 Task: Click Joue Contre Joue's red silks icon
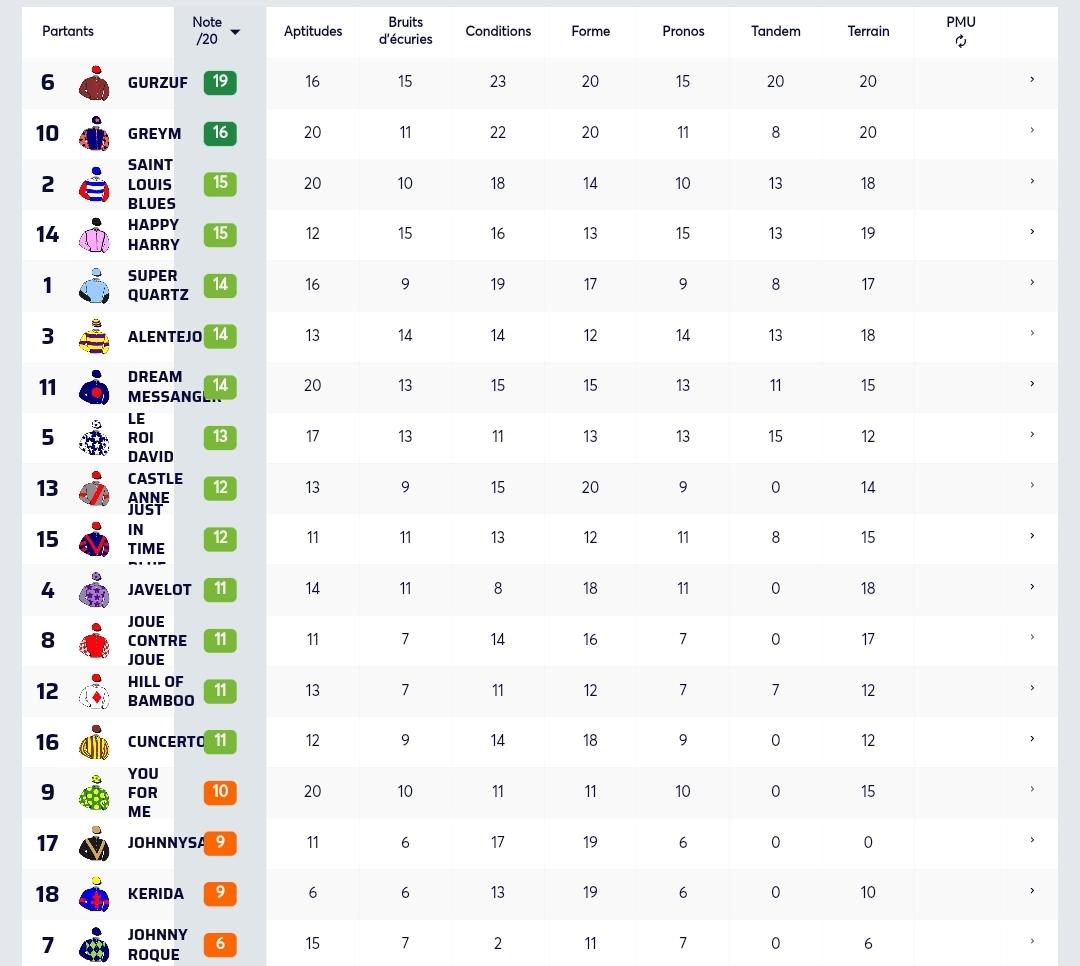[94, 641]
